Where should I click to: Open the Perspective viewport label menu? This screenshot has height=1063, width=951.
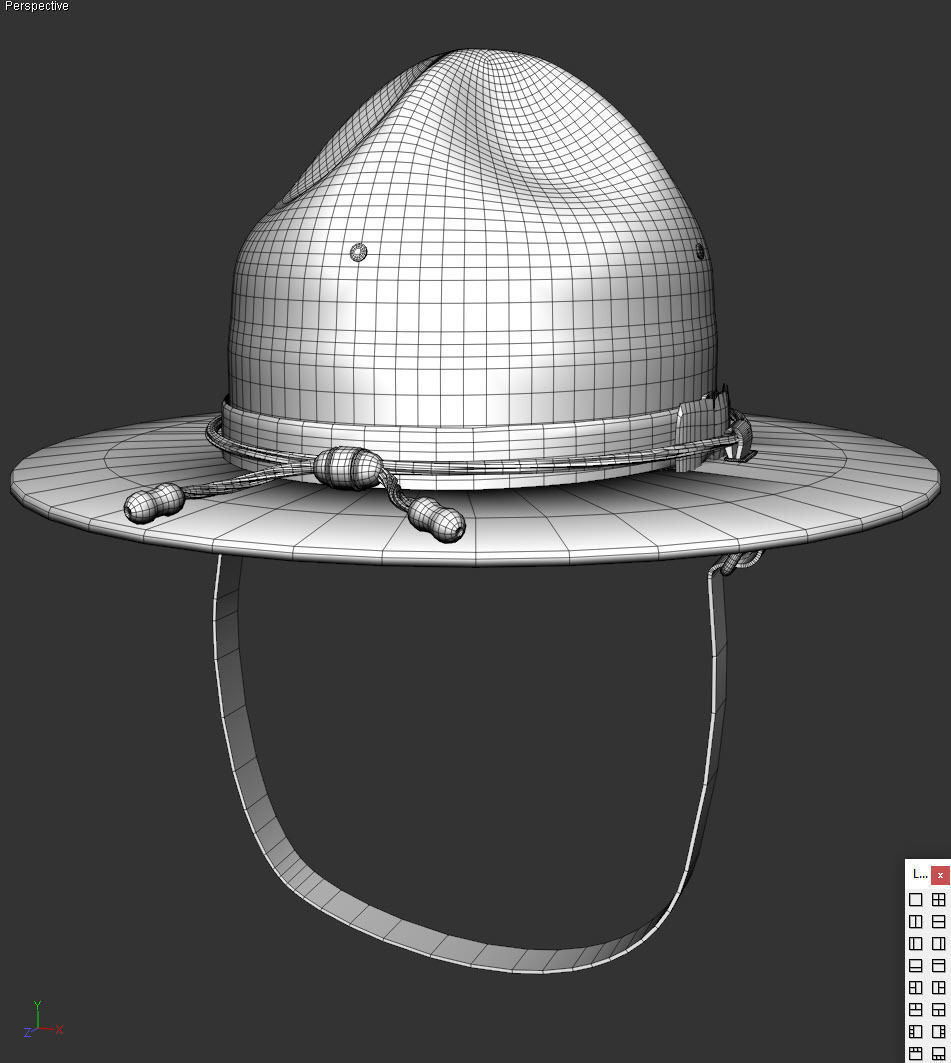point(36,6)
